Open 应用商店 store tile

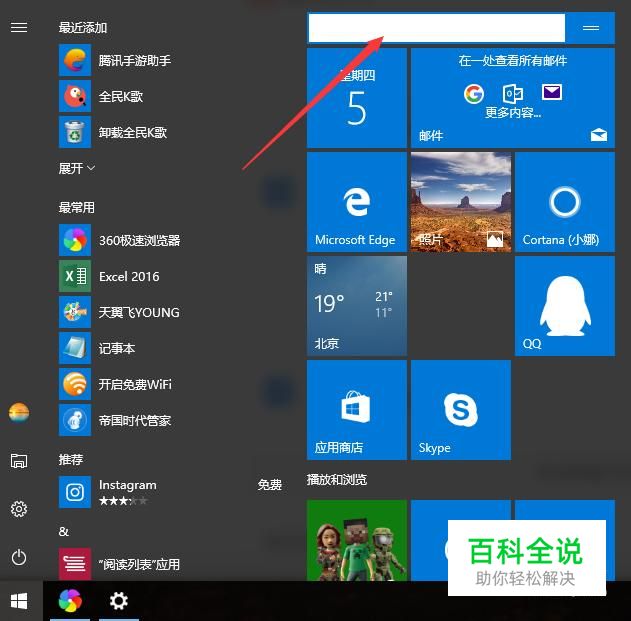tap(357, 410)
